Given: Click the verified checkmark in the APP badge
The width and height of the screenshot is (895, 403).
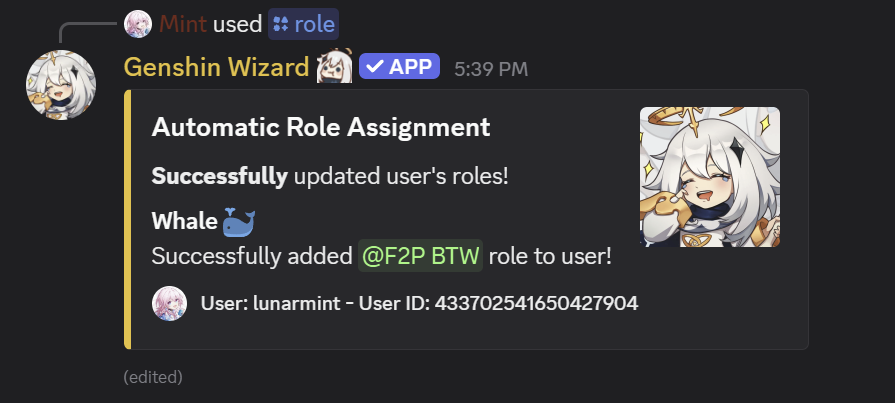Looking at the screenshot, I should 374,68.
